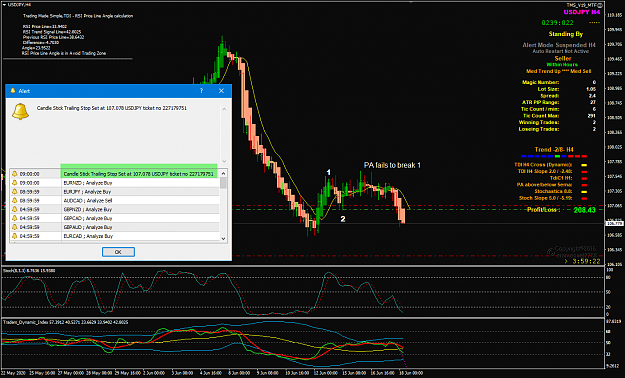
Task: Click the bell icon on the Candle Stick Trailing Stop list row
Action: click(15, 174)
